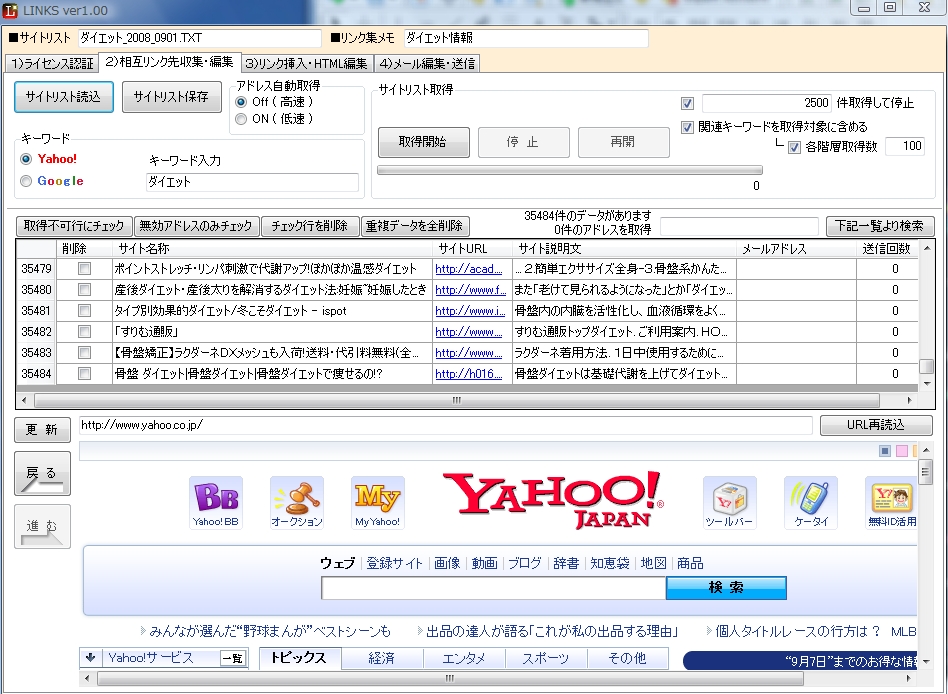Open the Yahoo! BB icon
The height and width of the screenshot is (694, 948).
pyautogui.click(x=216, y=502)
